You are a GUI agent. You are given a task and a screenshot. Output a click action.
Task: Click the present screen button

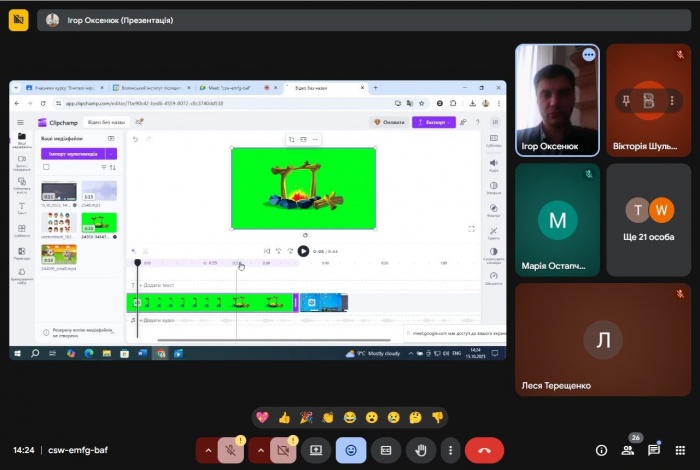(x=315, y=450)
